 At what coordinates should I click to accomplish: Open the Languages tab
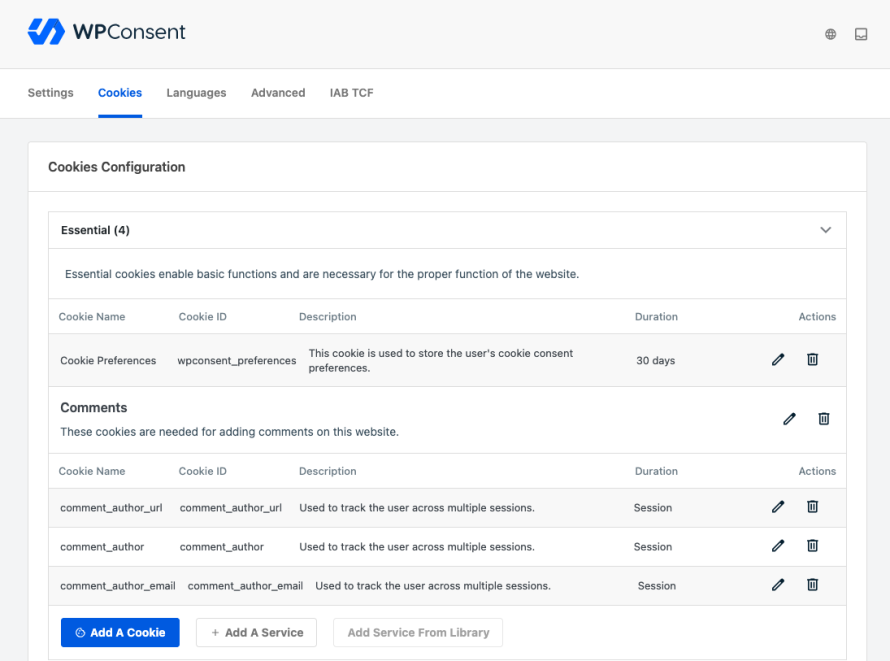coord(196,92)
